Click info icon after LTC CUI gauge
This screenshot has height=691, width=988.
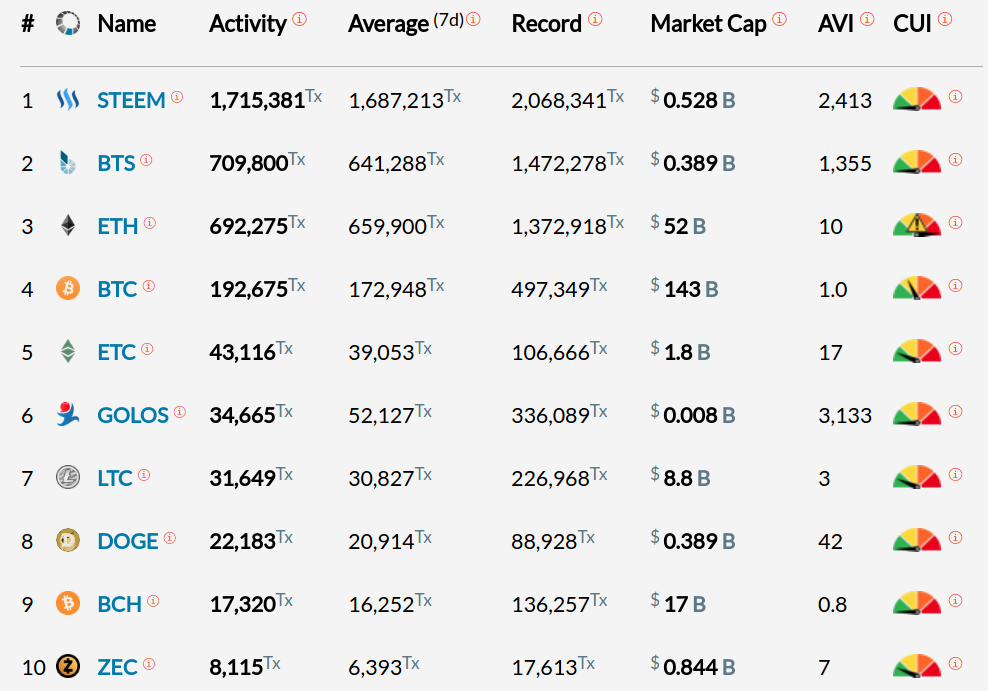[x=956, y=474]
